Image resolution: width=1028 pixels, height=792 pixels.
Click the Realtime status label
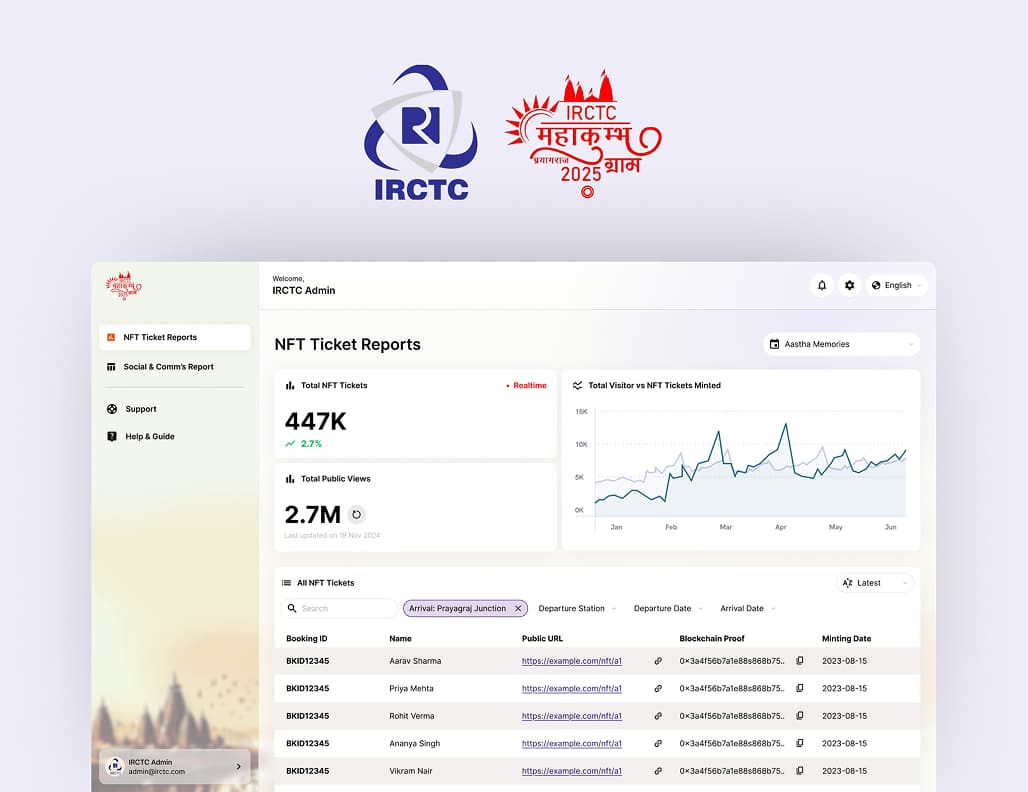click(x=526, y=386)
